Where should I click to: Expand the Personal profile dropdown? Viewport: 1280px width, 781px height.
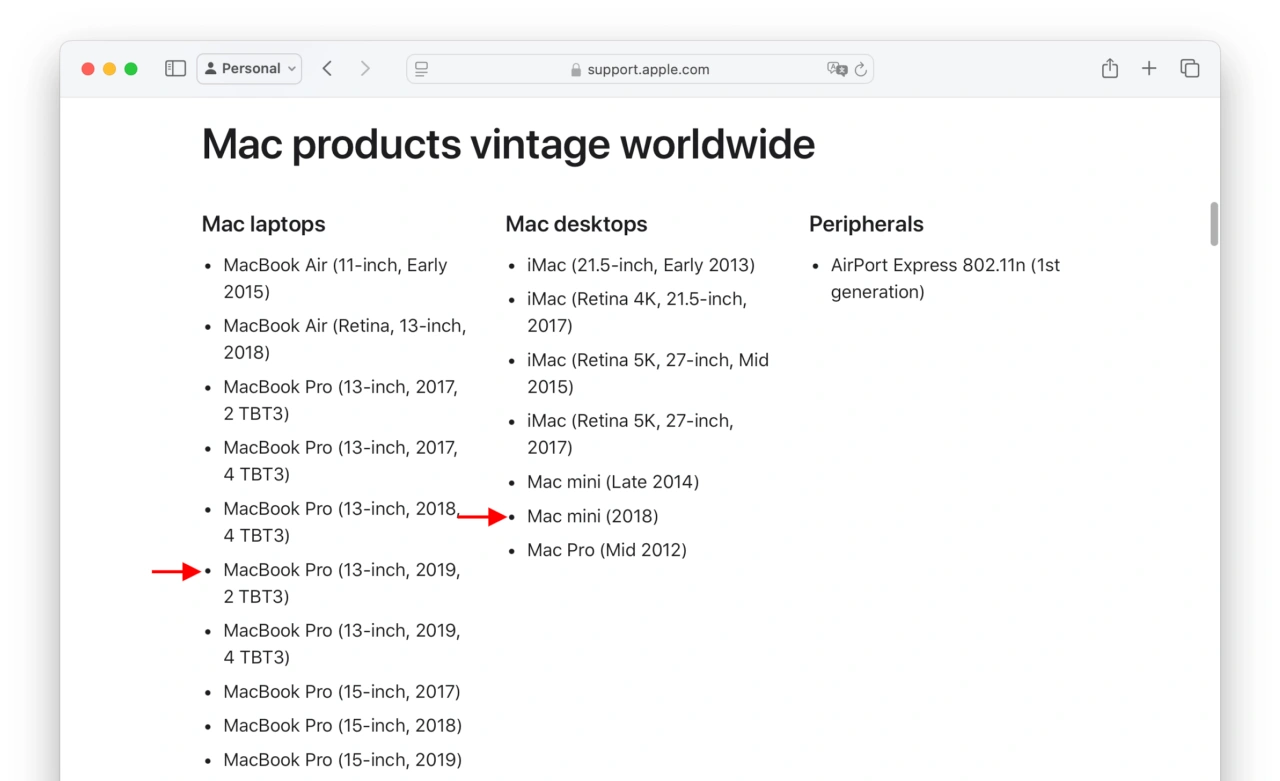point(250,69)
